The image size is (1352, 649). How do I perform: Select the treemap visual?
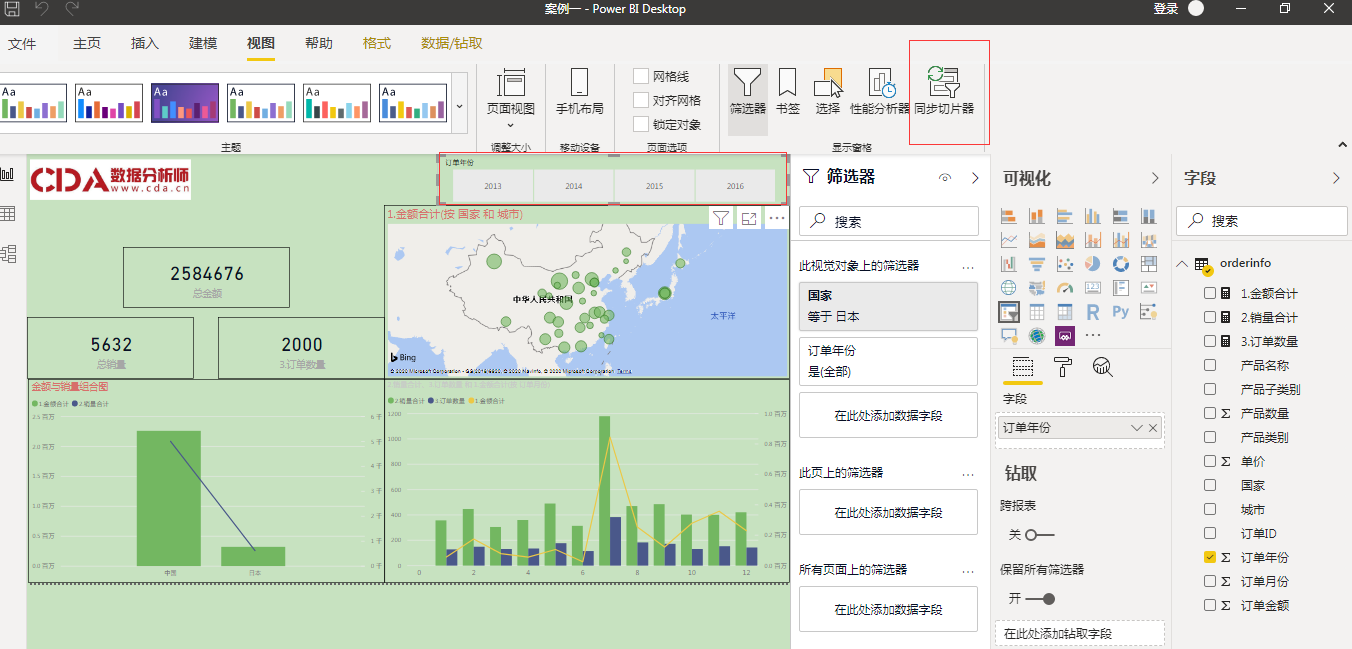coord(1149,264)
